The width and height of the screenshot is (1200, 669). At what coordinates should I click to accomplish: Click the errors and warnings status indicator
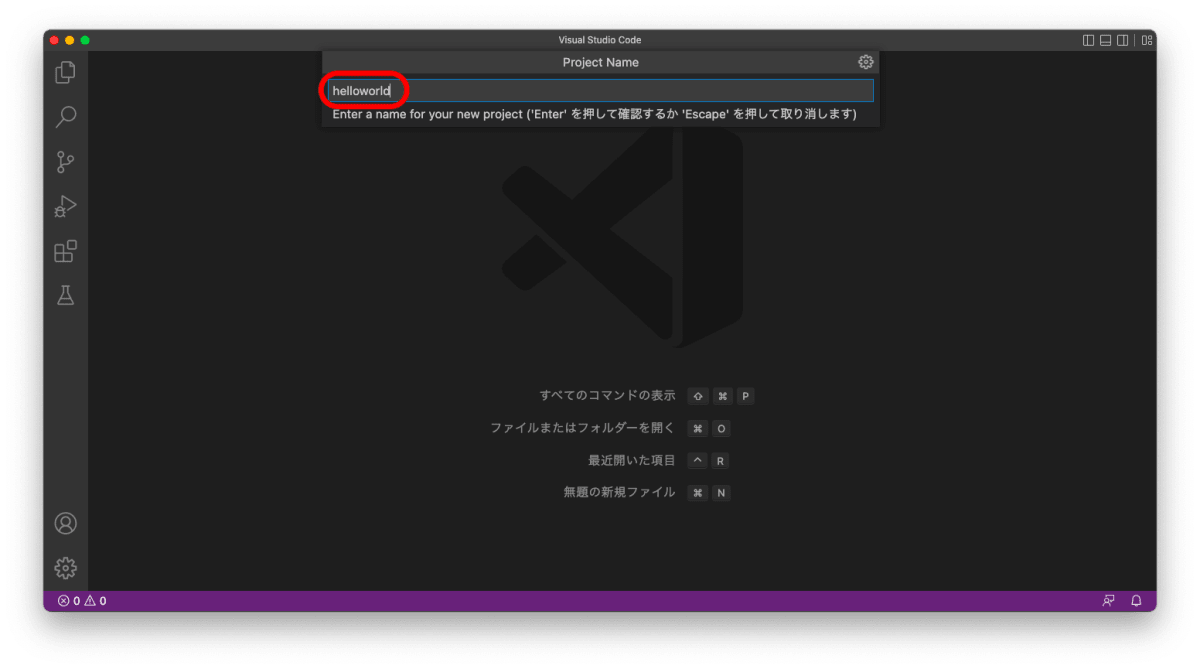82,601
